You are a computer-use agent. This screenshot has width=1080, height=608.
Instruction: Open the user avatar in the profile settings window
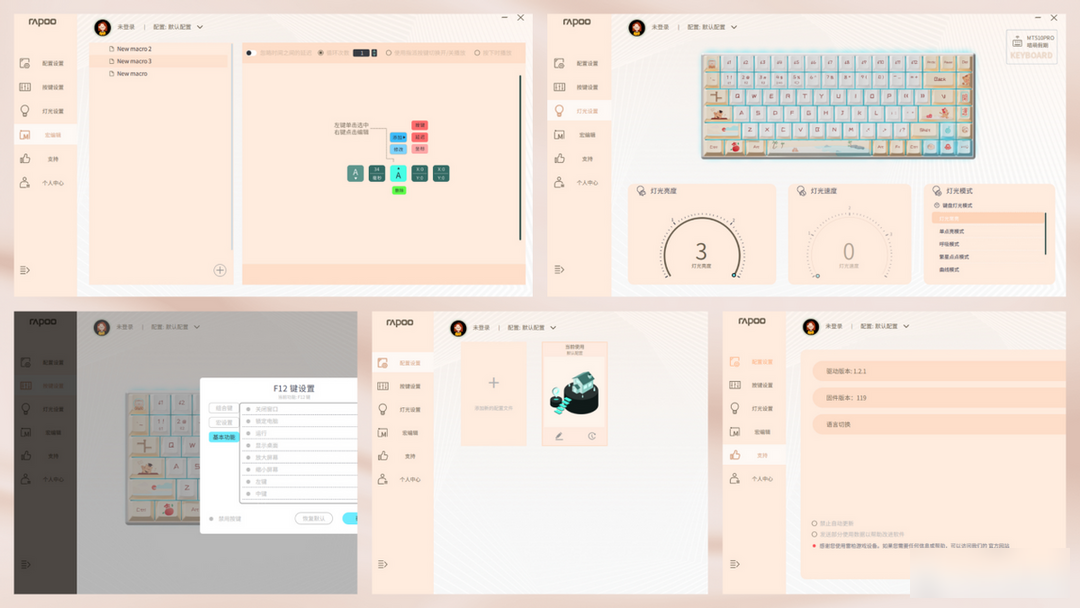pyautogui.click(x=458, y=328)
